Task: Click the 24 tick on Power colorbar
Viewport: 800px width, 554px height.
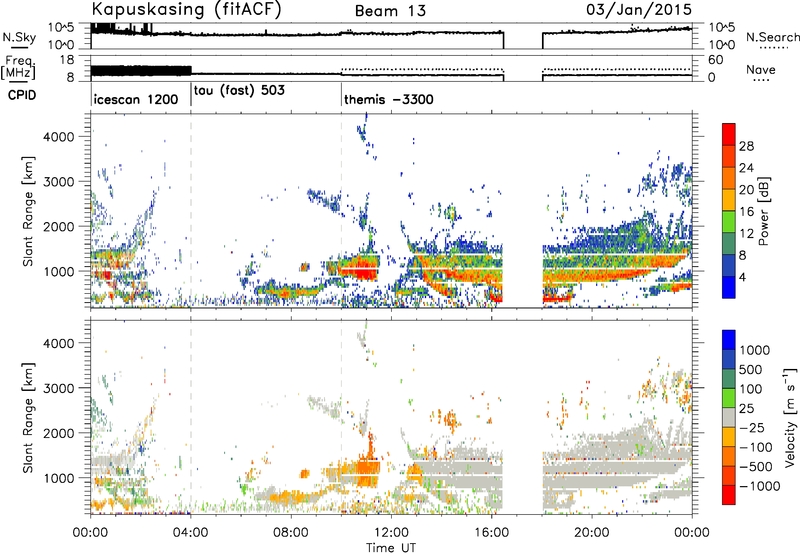Action: 746,168
